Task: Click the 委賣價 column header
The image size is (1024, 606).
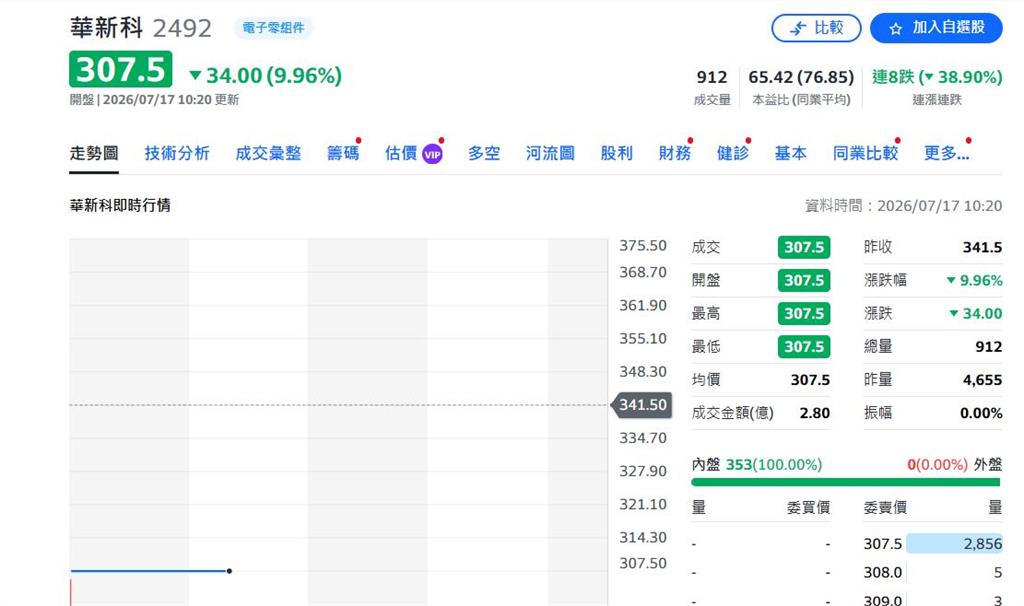Action: (x=886, y=507)
